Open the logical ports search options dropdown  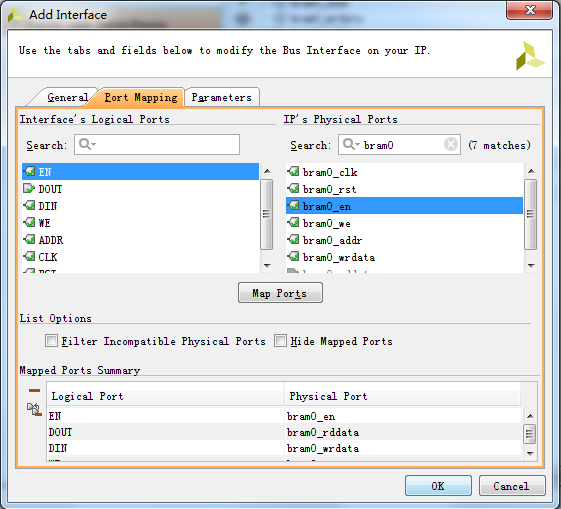[87, 145]
